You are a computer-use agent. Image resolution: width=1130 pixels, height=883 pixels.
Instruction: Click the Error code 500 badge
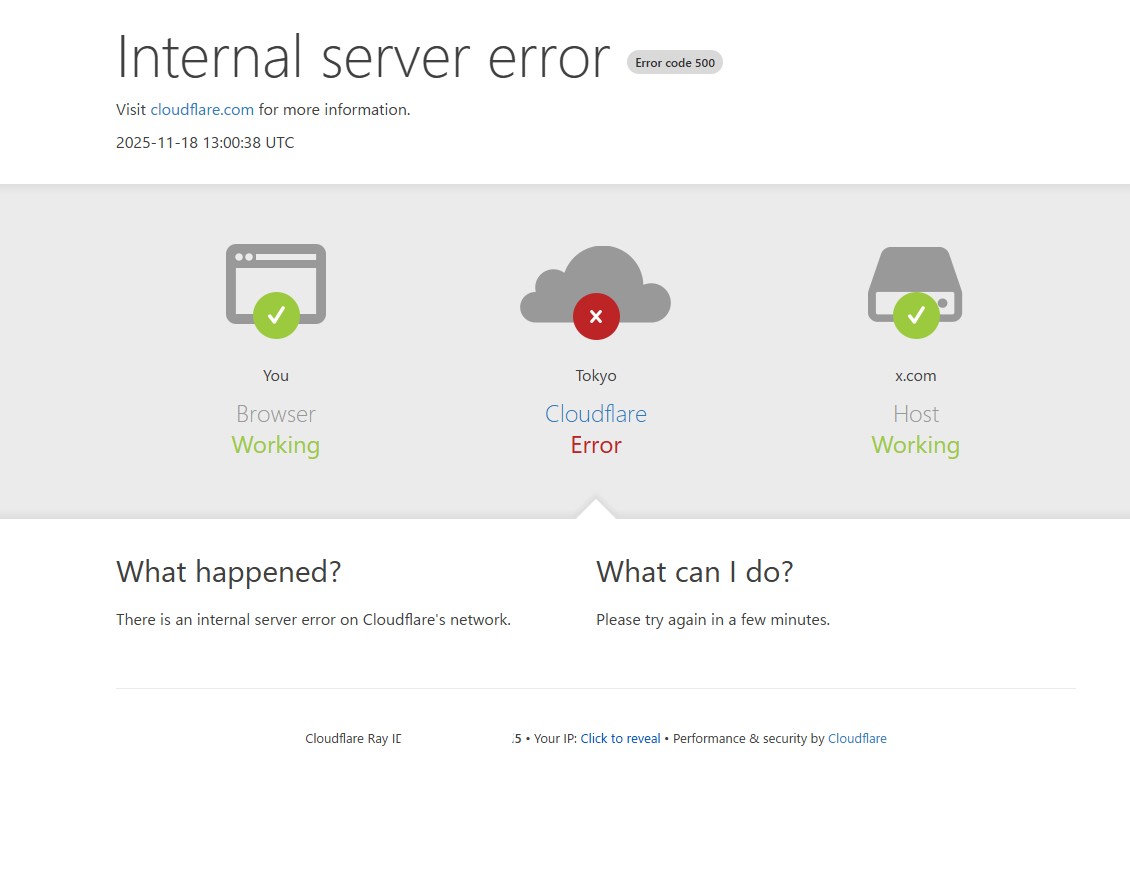(675, 63)
